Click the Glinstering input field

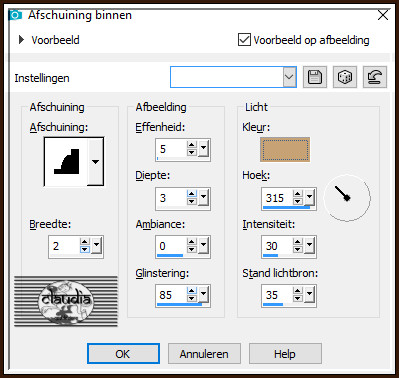171,295
